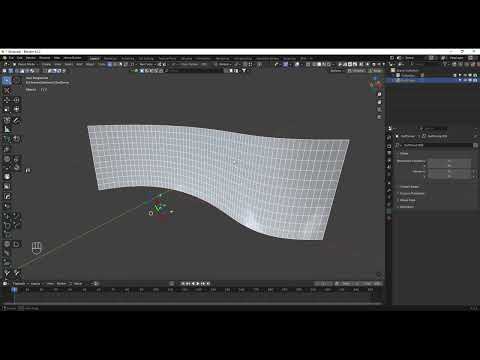Open the Render menu
Screen dimensions: 480x360
tap(30, 58)
